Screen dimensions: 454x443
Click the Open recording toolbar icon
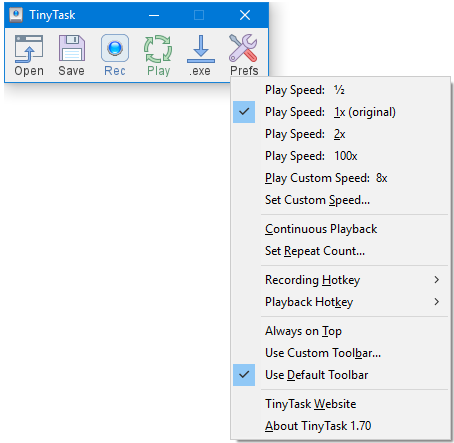tap(29, 55)
